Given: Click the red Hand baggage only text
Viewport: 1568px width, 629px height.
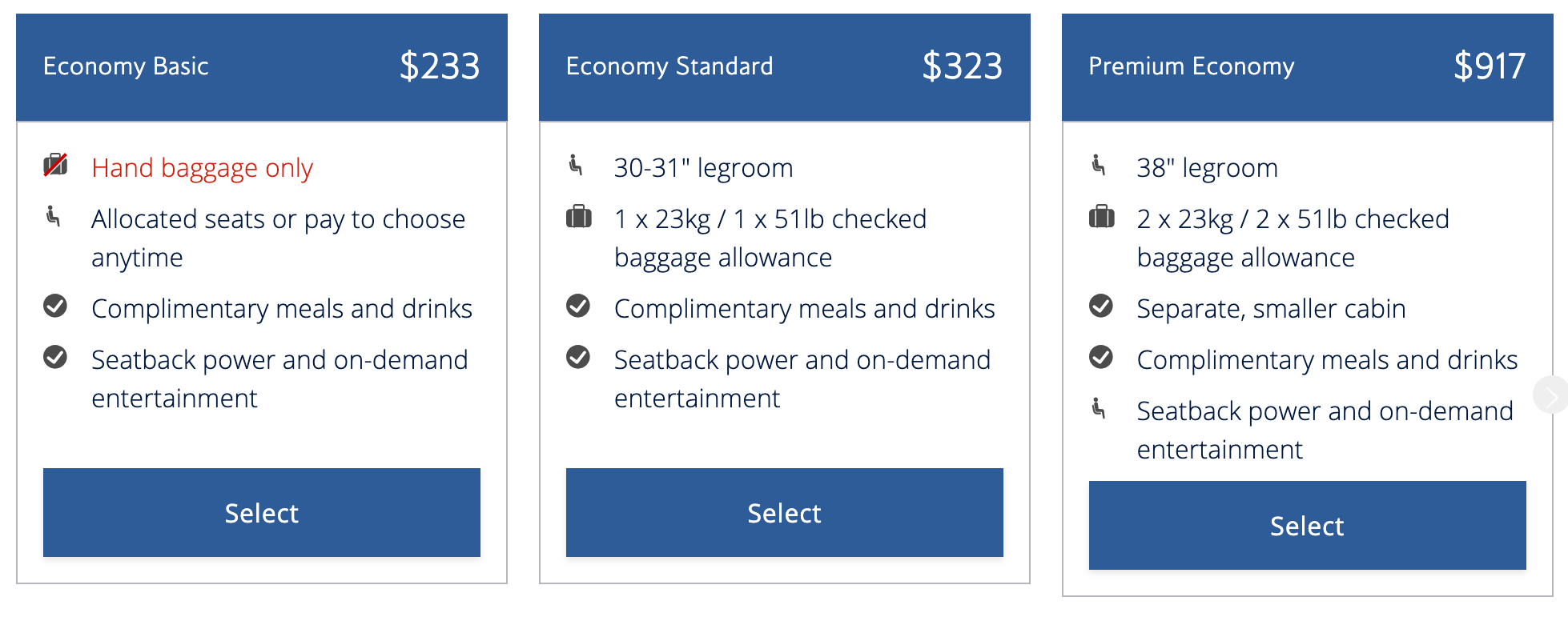Looking at the screenshot, I should (x=202, y=168).
